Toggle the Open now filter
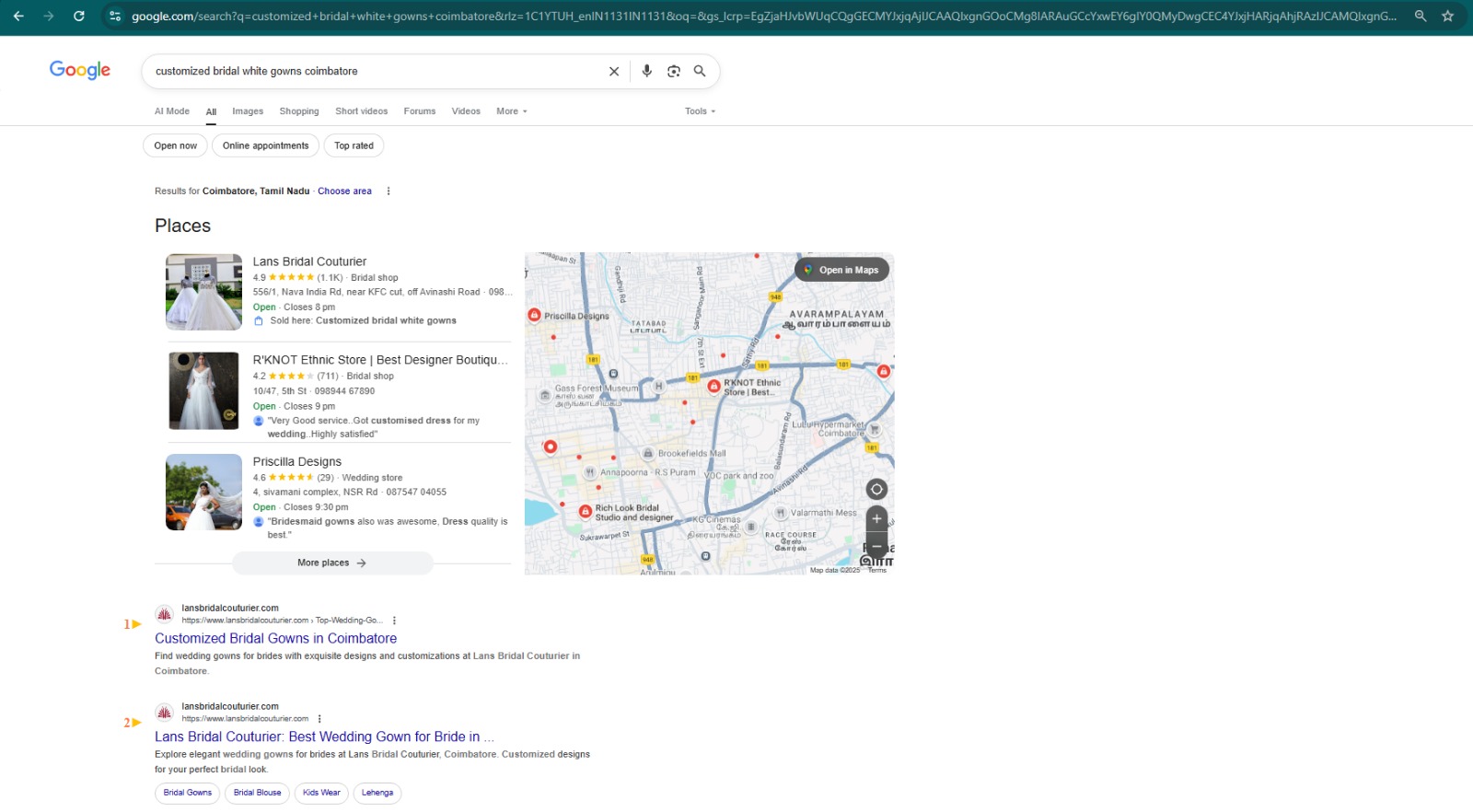The height and width of the screenshot is (812, 1473). (x=175, y=145)
